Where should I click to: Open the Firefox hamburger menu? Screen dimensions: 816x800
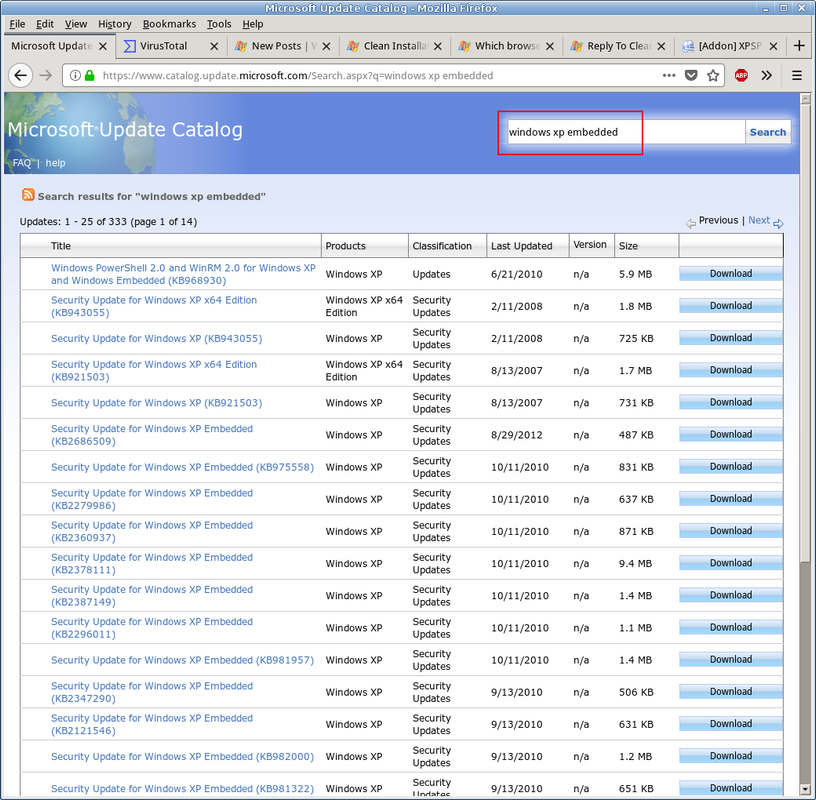(x=797, y=75)
